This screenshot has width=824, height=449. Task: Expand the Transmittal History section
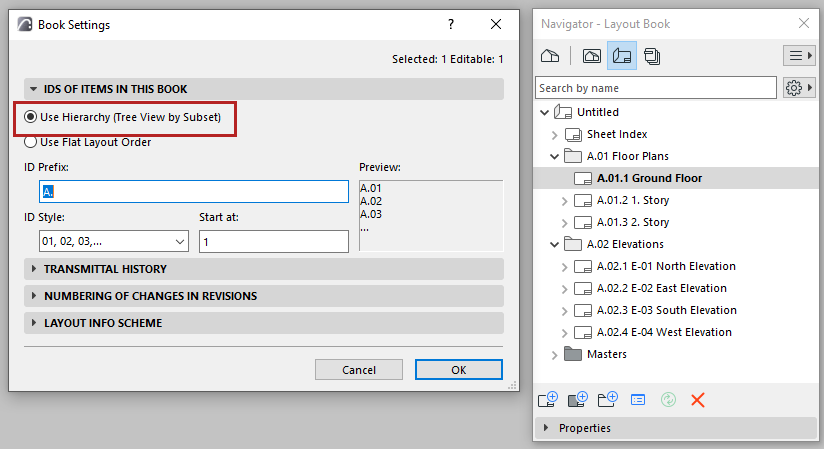(105, 269)
